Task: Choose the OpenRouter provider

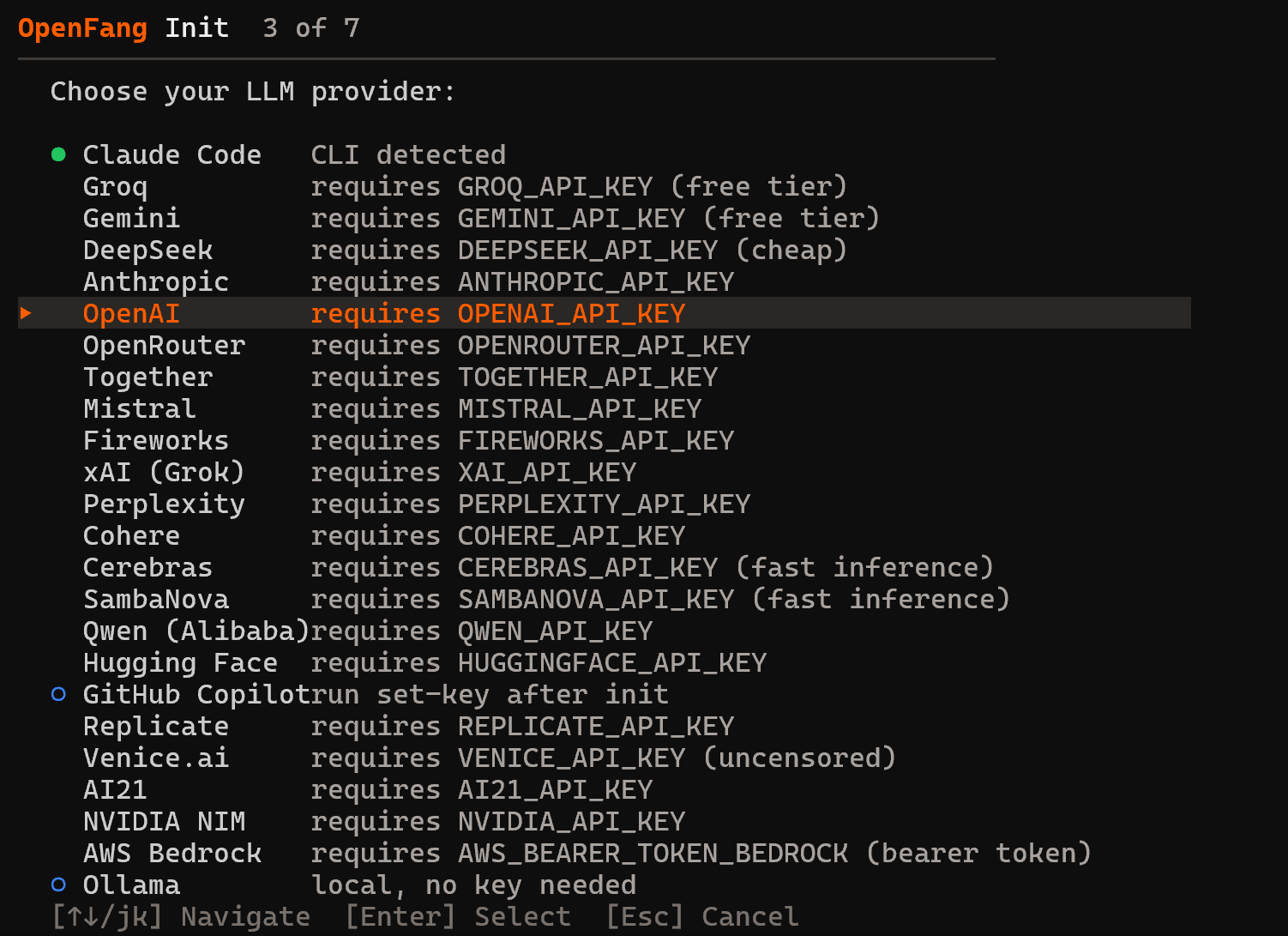Action: click(x=164, y=345)
